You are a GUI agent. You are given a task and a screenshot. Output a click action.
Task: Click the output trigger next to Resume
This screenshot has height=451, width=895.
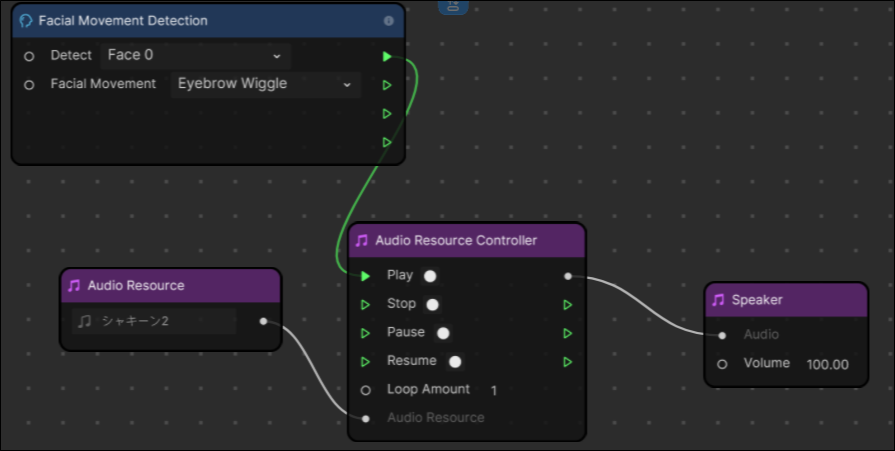pyautogui.click(x=567, y=362)
